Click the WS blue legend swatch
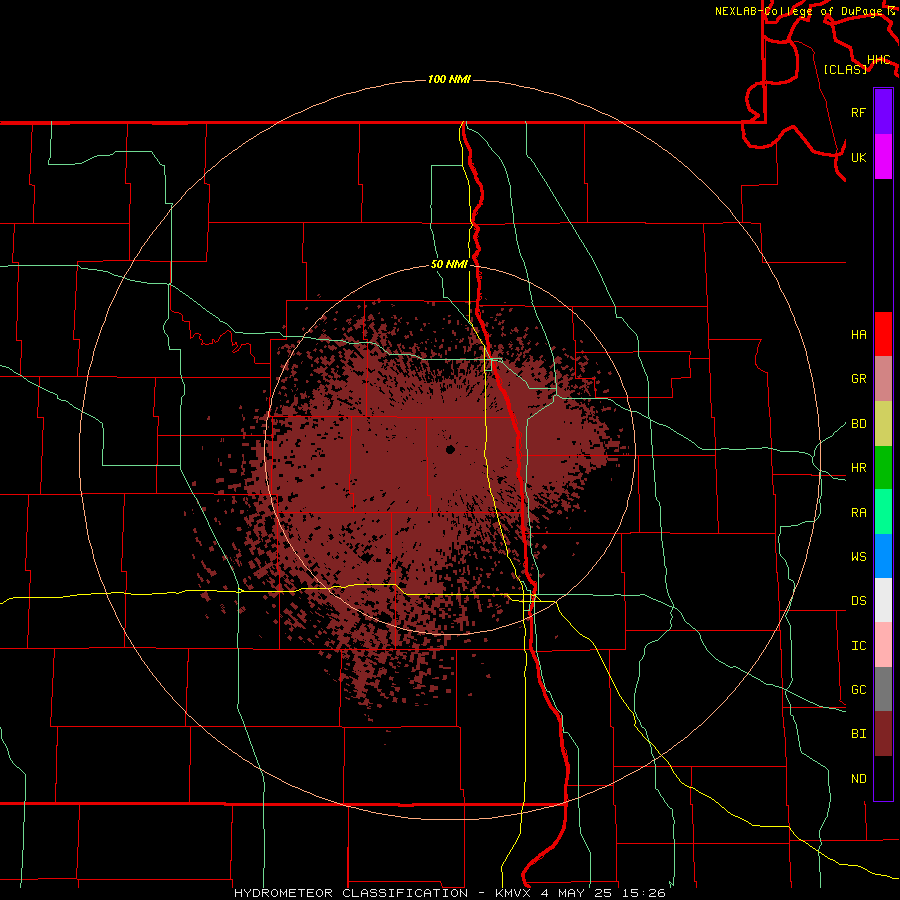900x900 pixels. 883,556
